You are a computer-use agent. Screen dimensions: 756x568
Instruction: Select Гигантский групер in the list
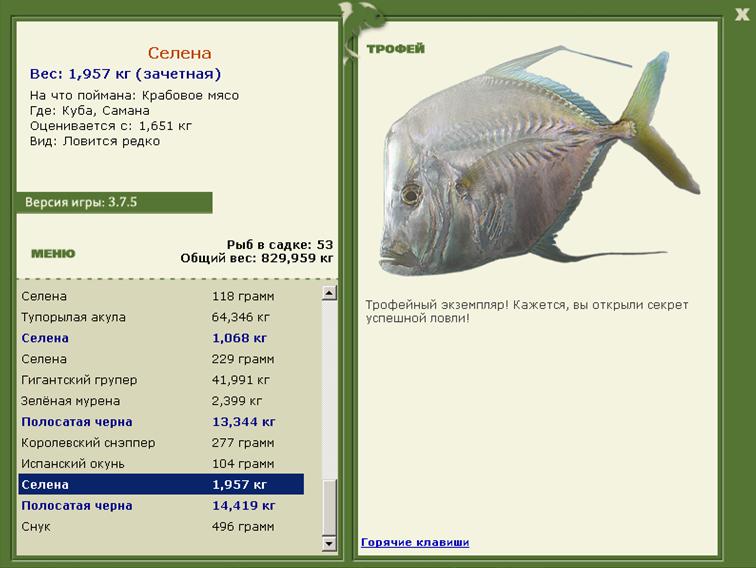[160, 380]
